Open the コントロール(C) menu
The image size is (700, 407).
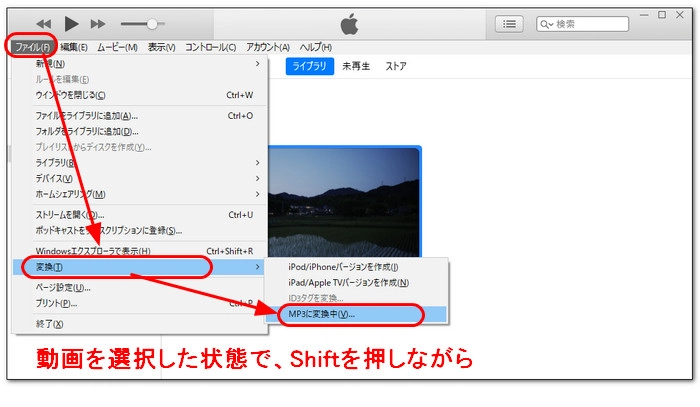[x=210, y=47]
